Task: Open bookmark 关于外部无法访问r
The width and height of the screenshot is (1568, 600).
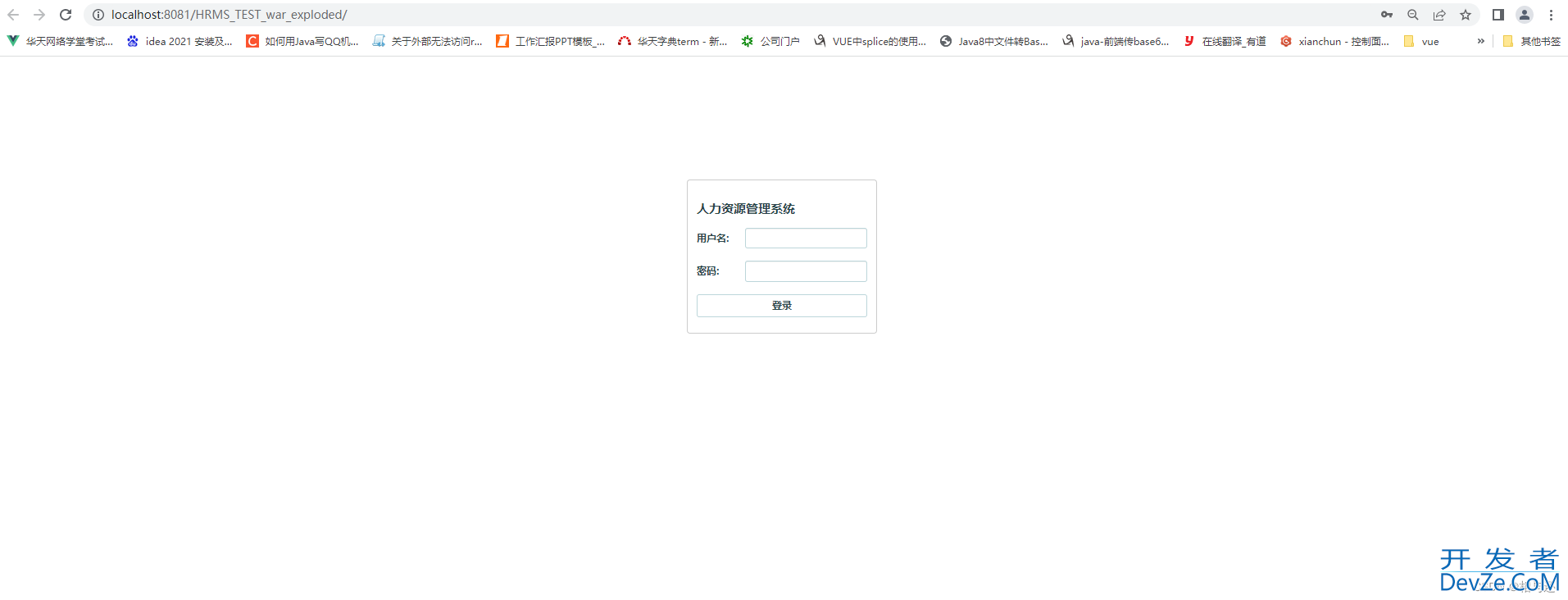Action: click(x=427, y=41)
